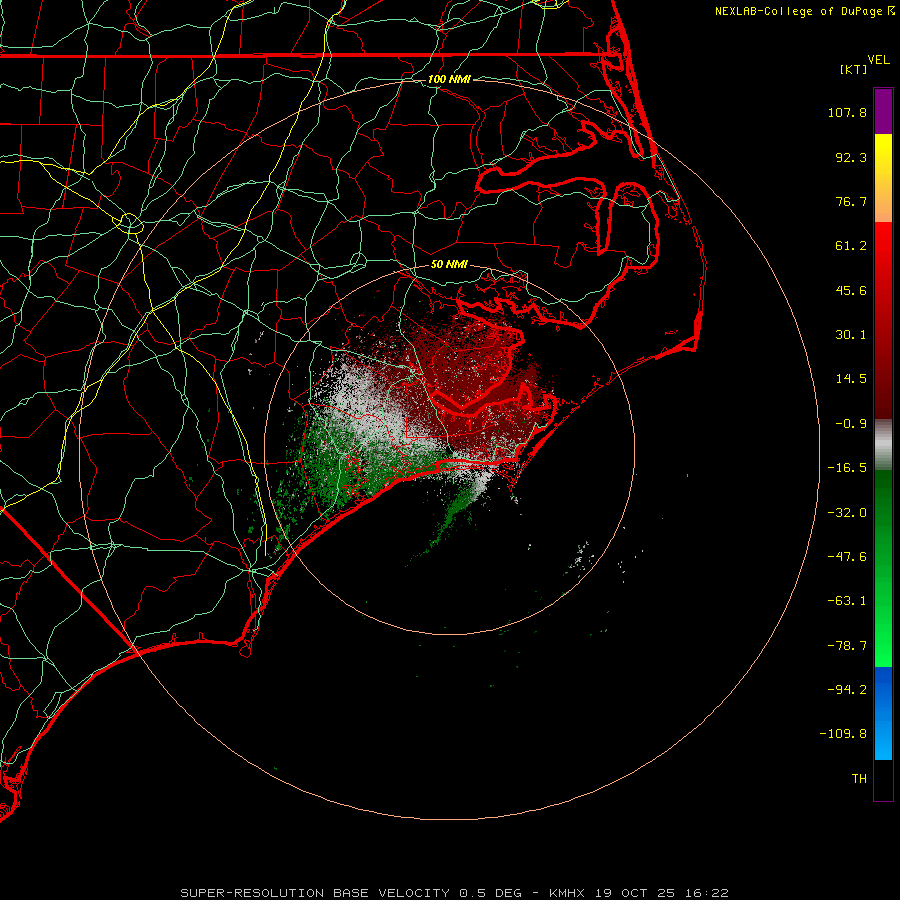
Task: Click the [KT] units label
Action: 853,69
